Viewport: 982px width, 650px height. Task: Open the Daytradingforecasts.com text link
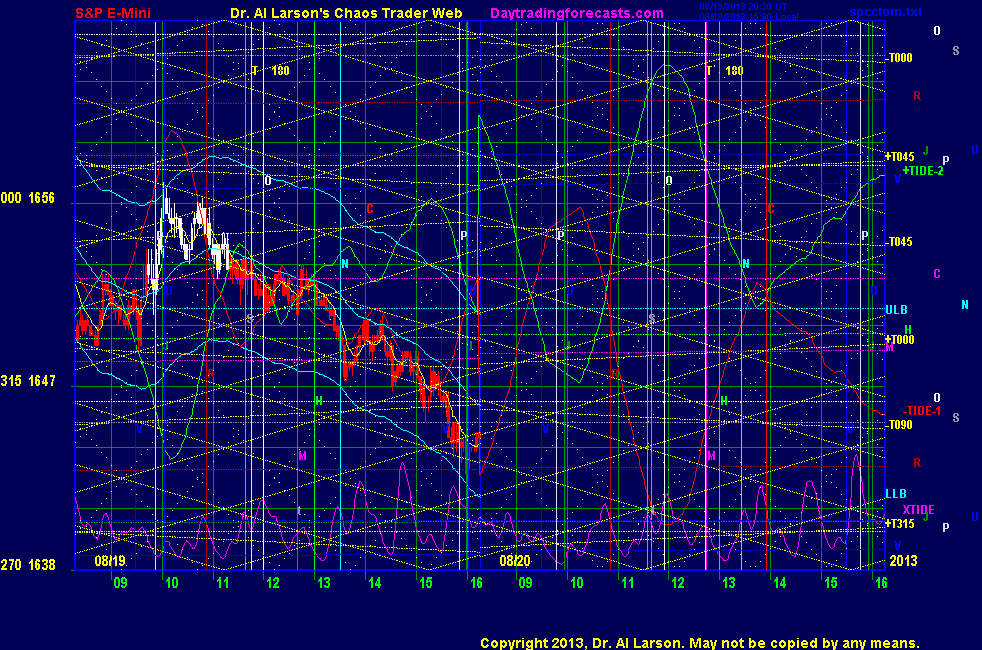click(x=577, y=13)
